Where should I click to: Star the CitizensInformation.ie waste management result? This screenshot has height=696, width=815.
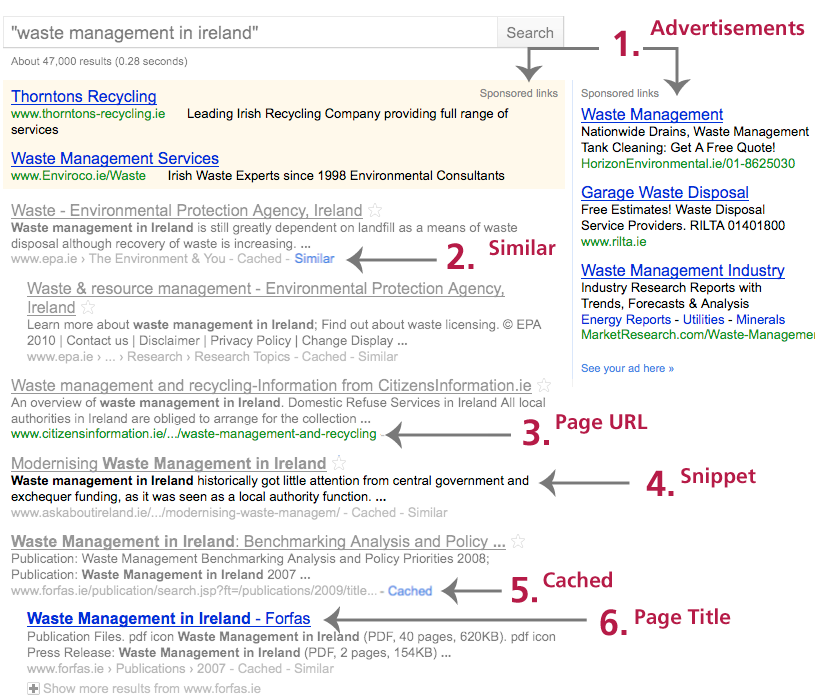click(544, 385)
